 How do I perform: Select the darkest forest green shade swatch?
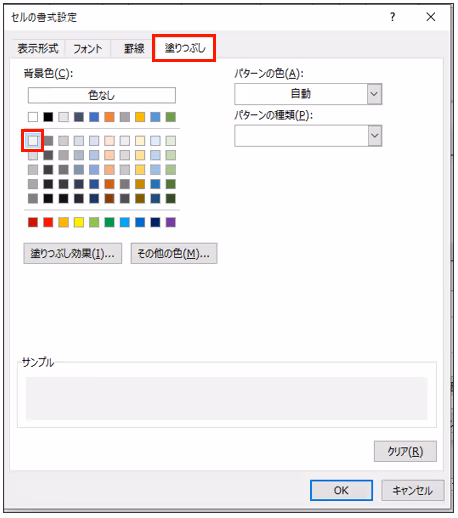click(x=171, y=199)
